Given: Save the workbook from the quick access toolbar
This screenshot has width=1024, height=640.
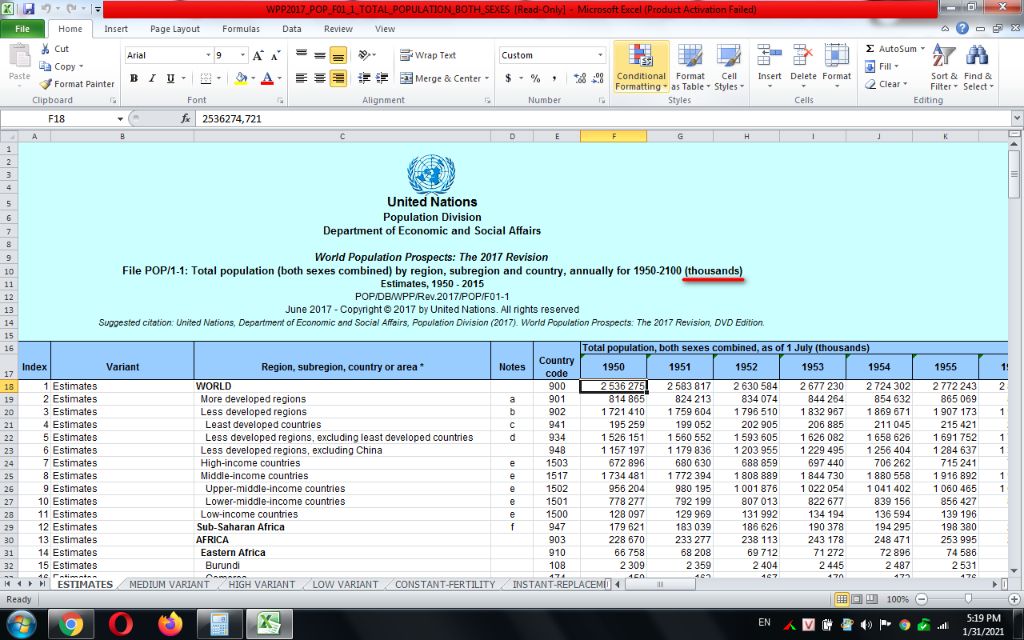Looking at the screenshot, I should point(28,9).
